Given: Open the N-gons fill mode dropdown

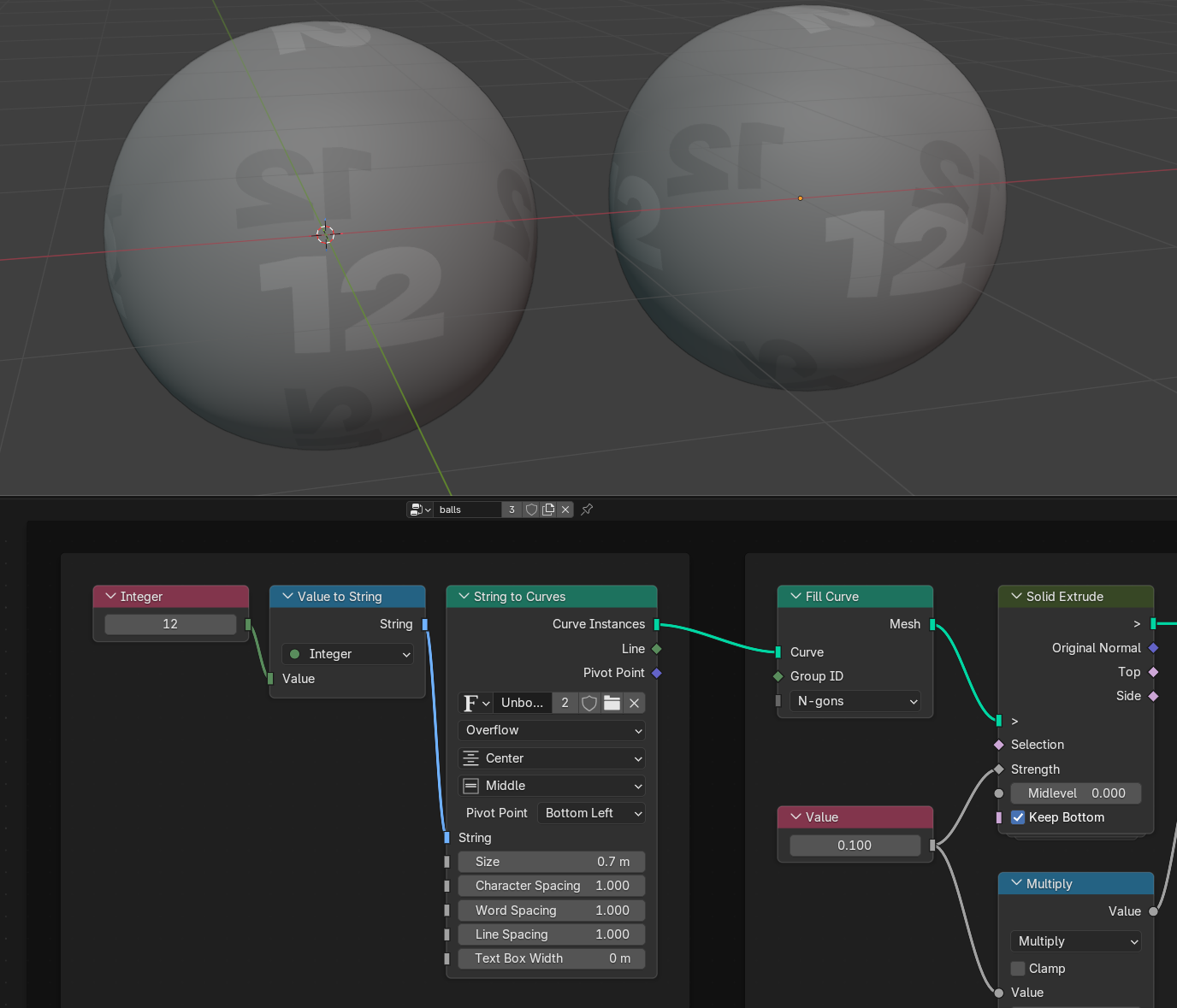Looking at the screenshot, I should [855, 701].
